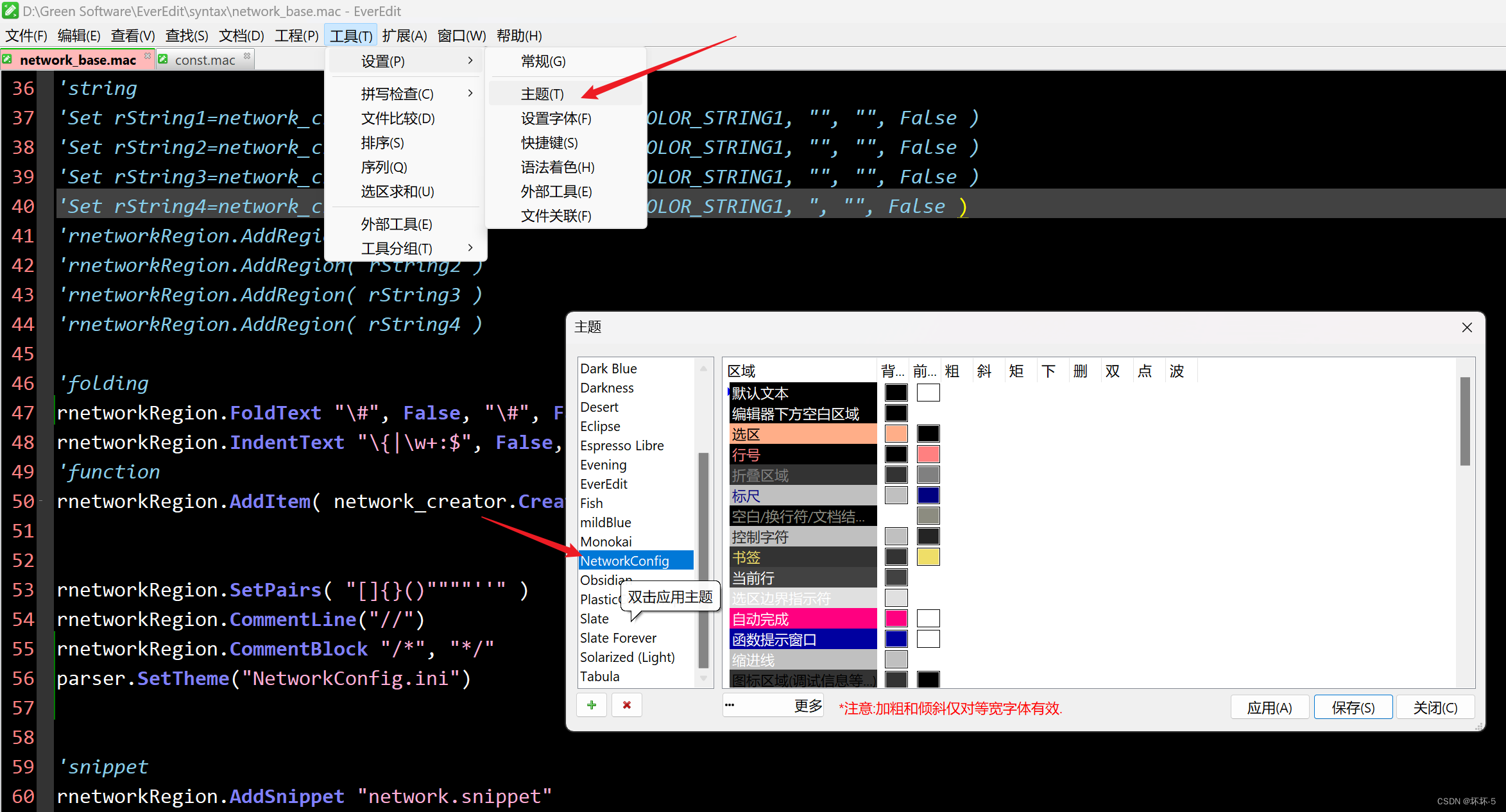Close the const.mac tab with its X
The width and height of the screenshot is (1506, 812).
point(247,56)
